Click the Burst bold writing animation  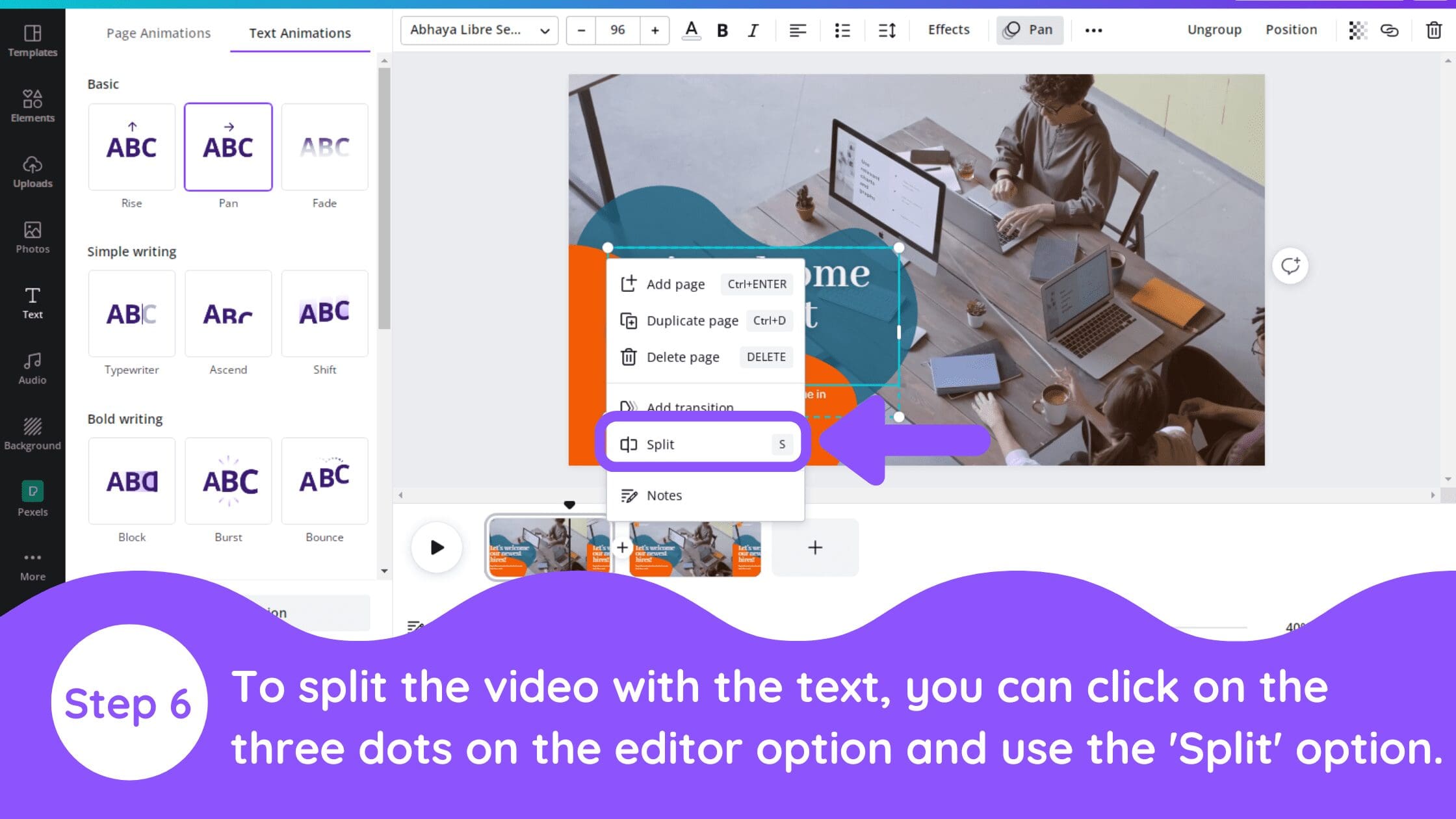[228, 480]
